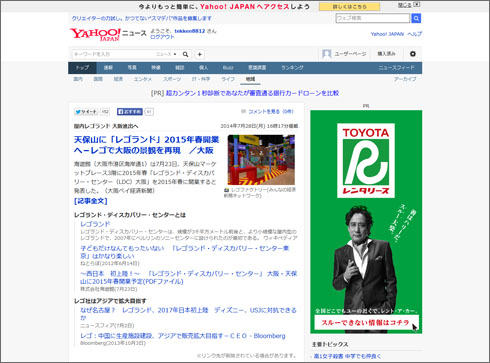Screen dimensions: 490x363
Task: Open the IT・科学 category
Action: pyautogui.click(x=201, y=79)
